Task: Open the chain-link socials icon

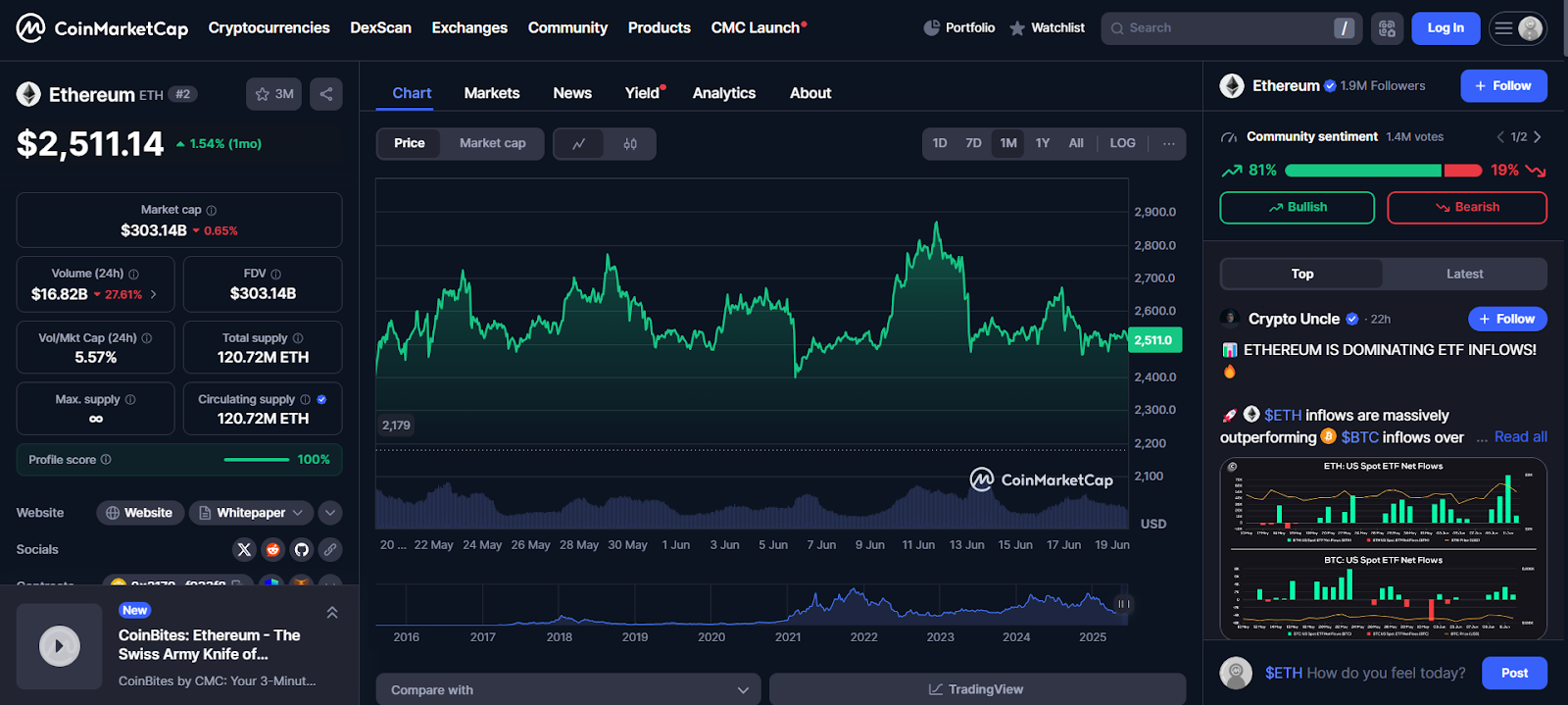Action: tap(330, 549)
